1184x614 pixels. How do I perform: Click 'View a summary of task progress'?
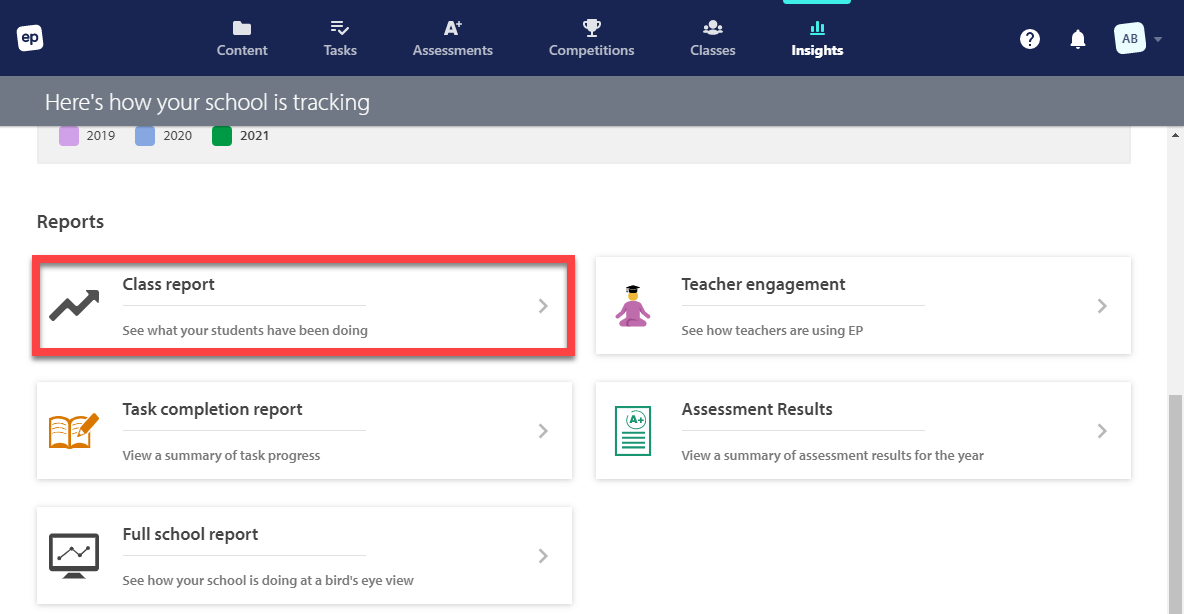(x=221, y=455)
